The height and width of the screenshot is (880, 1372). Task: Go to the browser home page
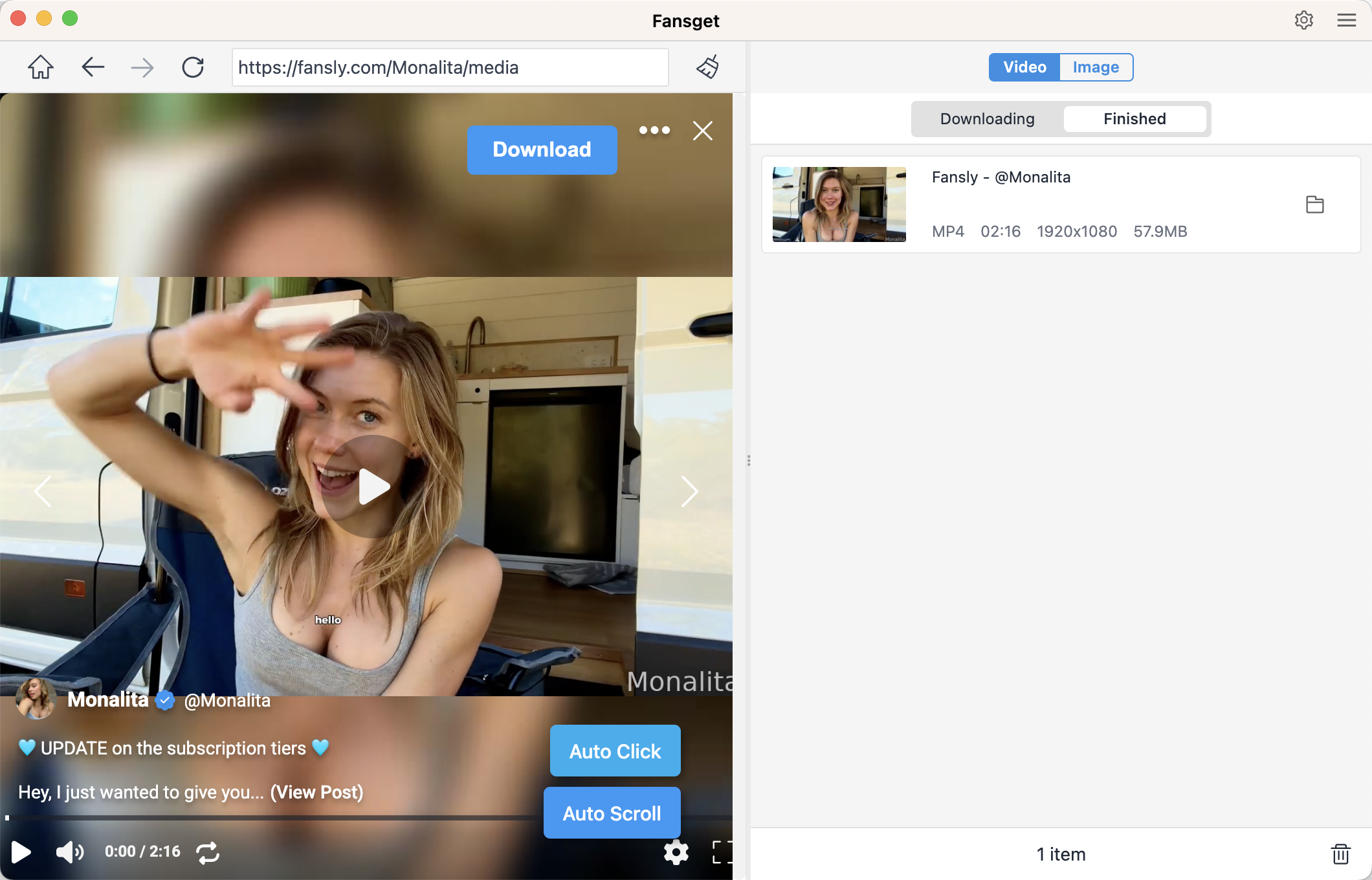(40, 67)
